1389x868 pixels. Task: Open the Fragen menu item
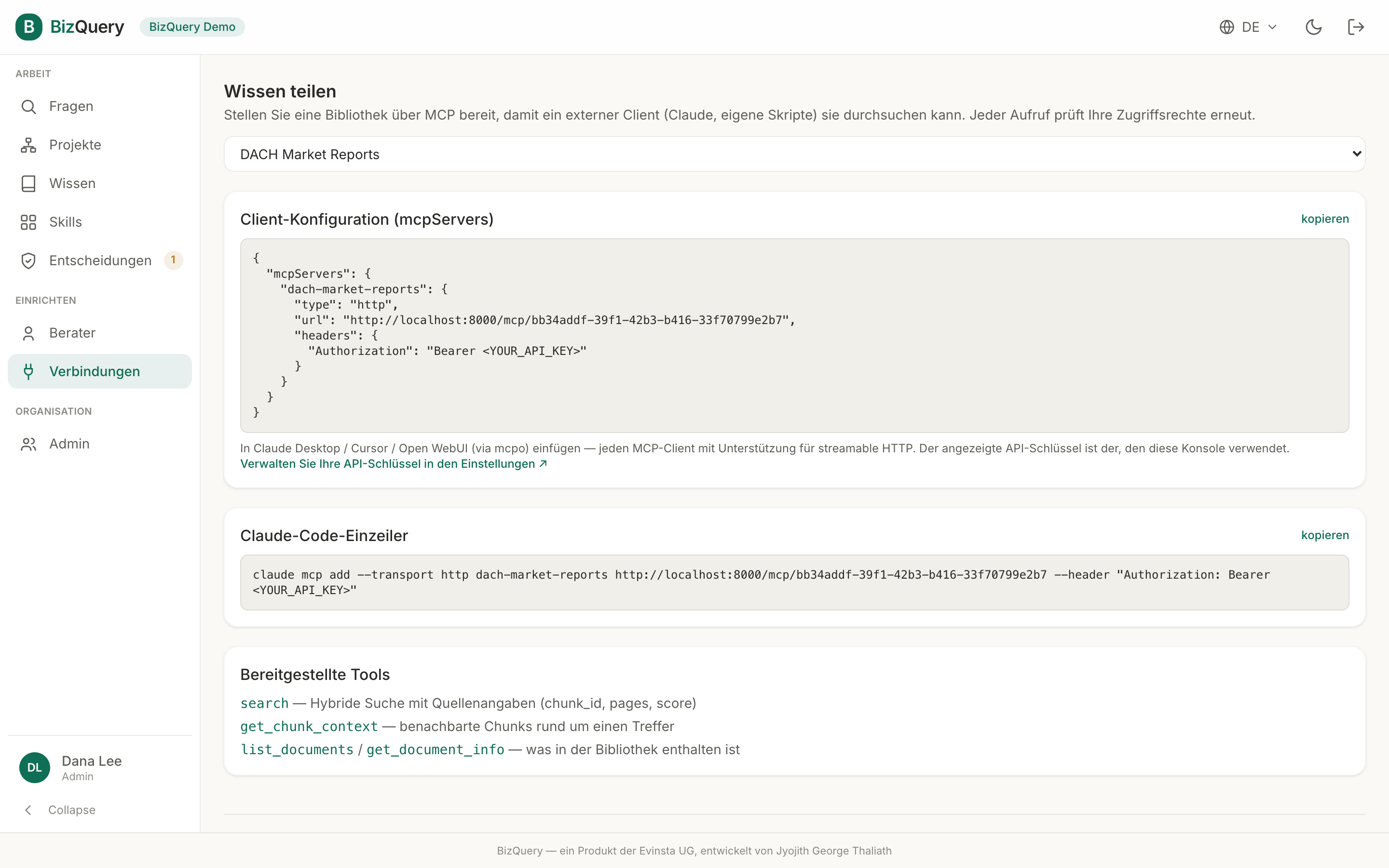(100, 107)
